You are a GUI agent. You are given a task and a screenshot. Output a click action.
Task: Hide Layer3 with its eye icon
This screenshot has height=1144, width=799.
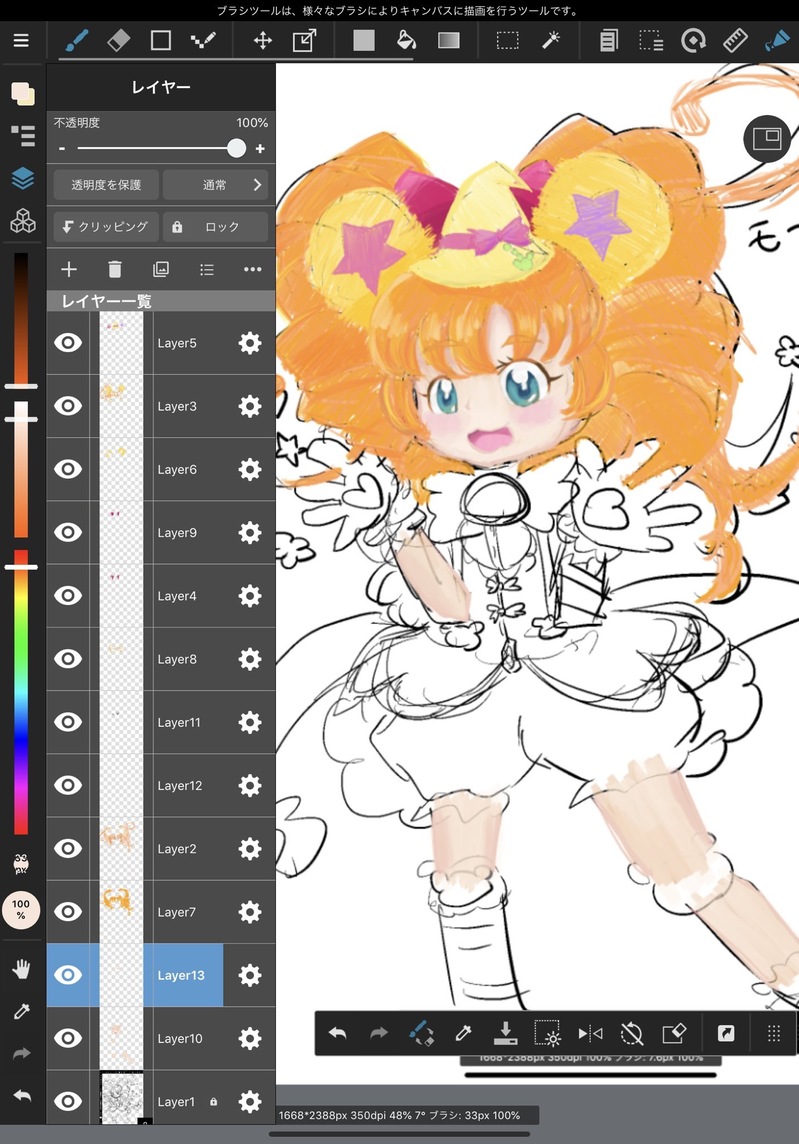point(68,406)
